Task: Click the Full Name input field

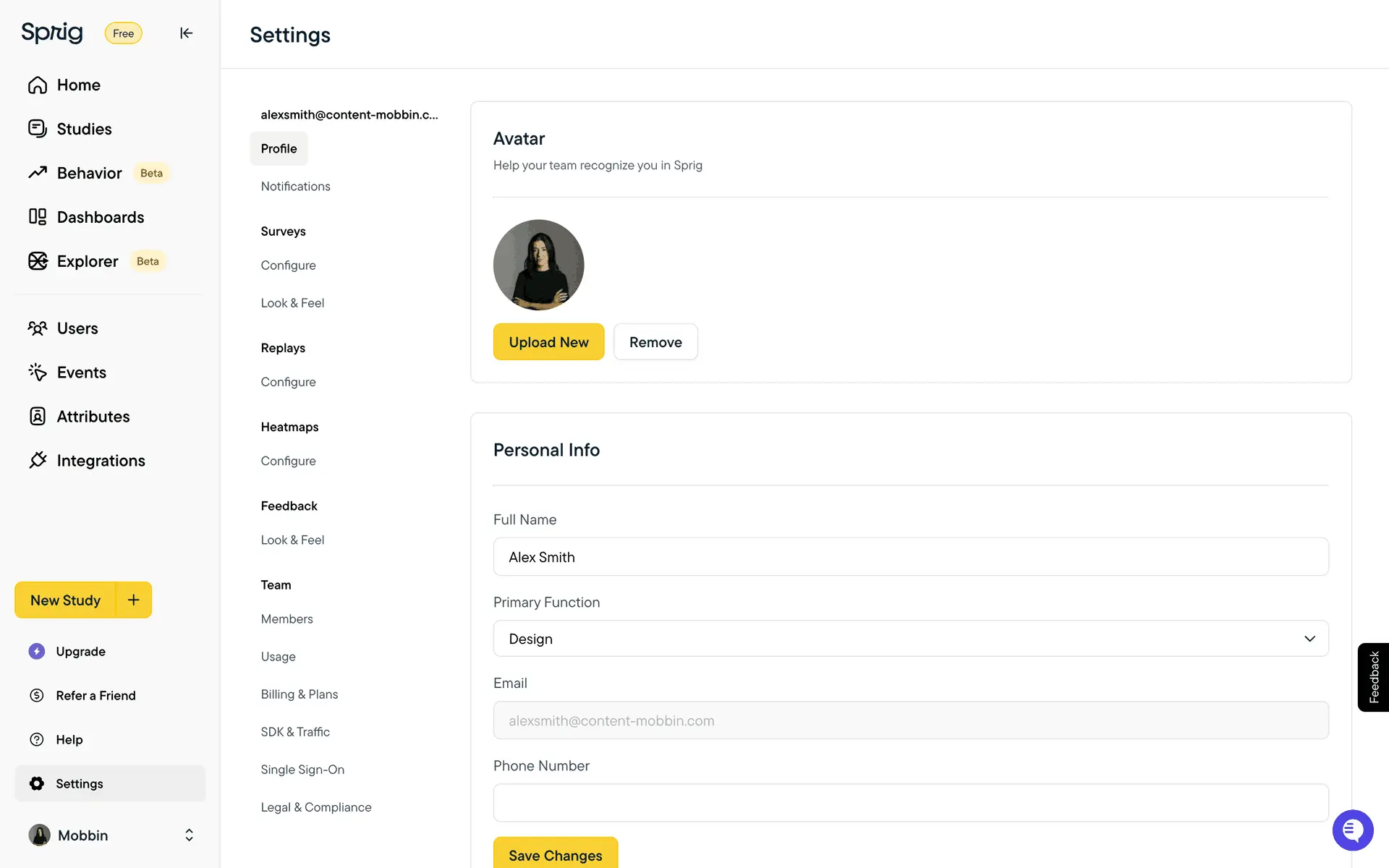Action: tap(910, 557)
